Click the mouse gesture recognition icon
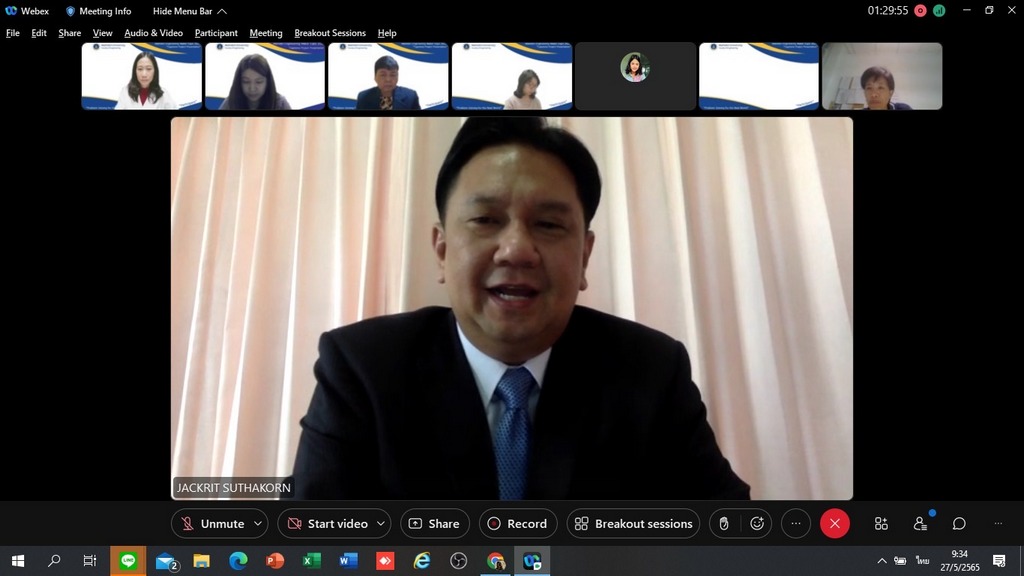This screenshot has height=576, width=1024. pos(724,524)
